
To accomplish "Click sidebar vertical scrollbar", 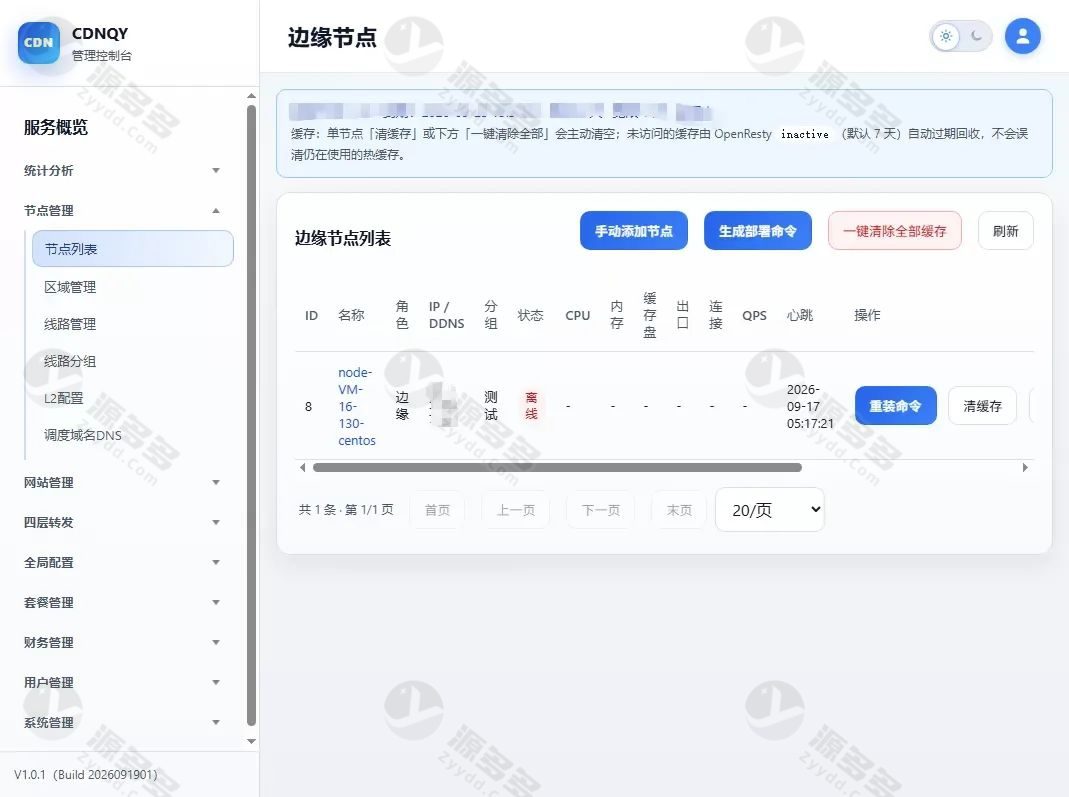I will click(x=252, y=415).
